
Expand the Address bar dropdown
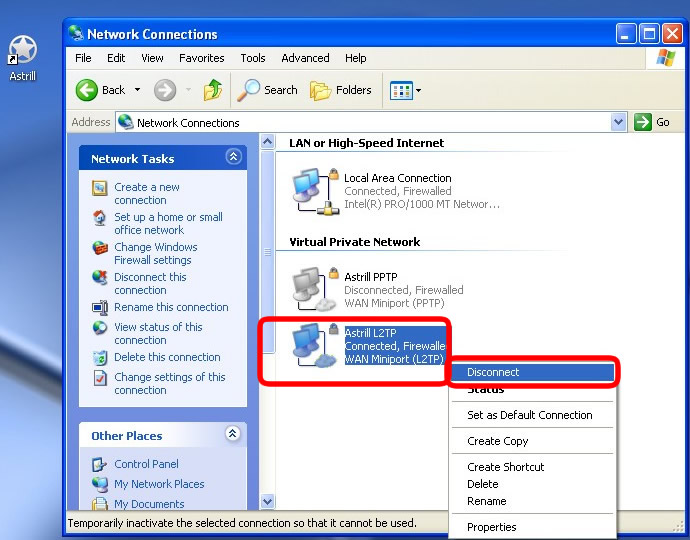click(618, 122)
